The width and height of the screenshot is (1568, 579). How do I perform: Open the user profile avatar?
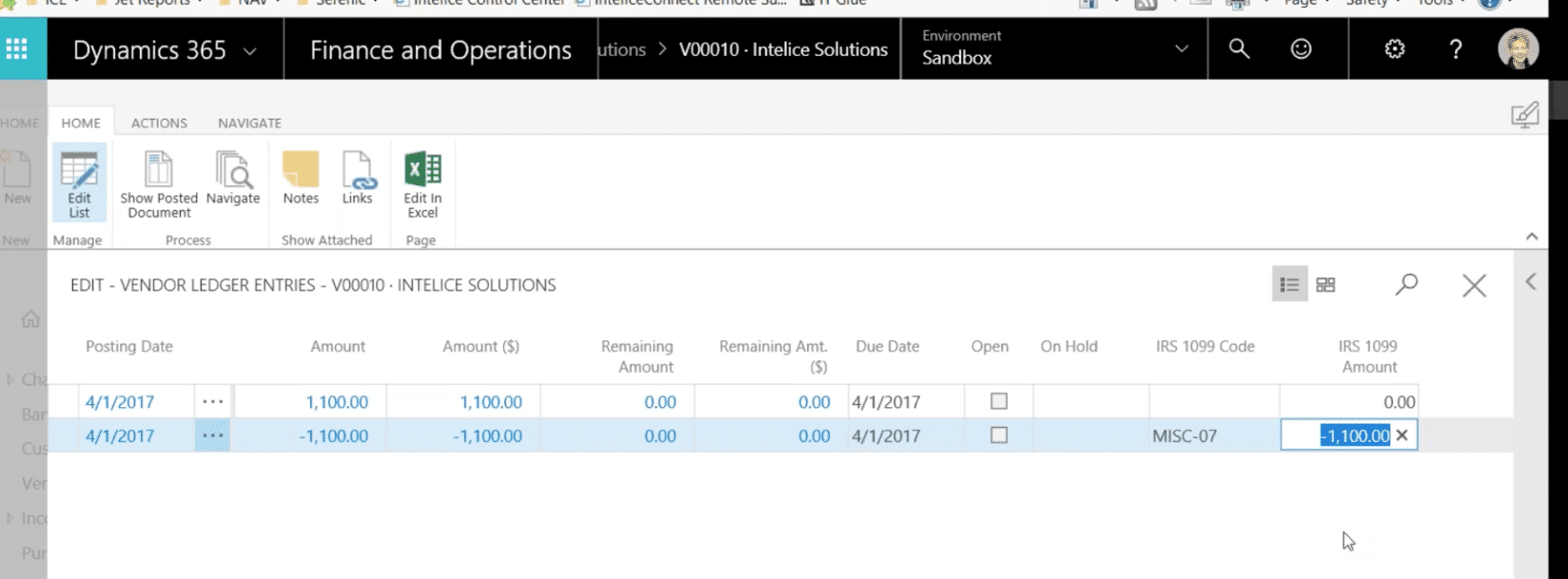click(x=1519, y=48)
